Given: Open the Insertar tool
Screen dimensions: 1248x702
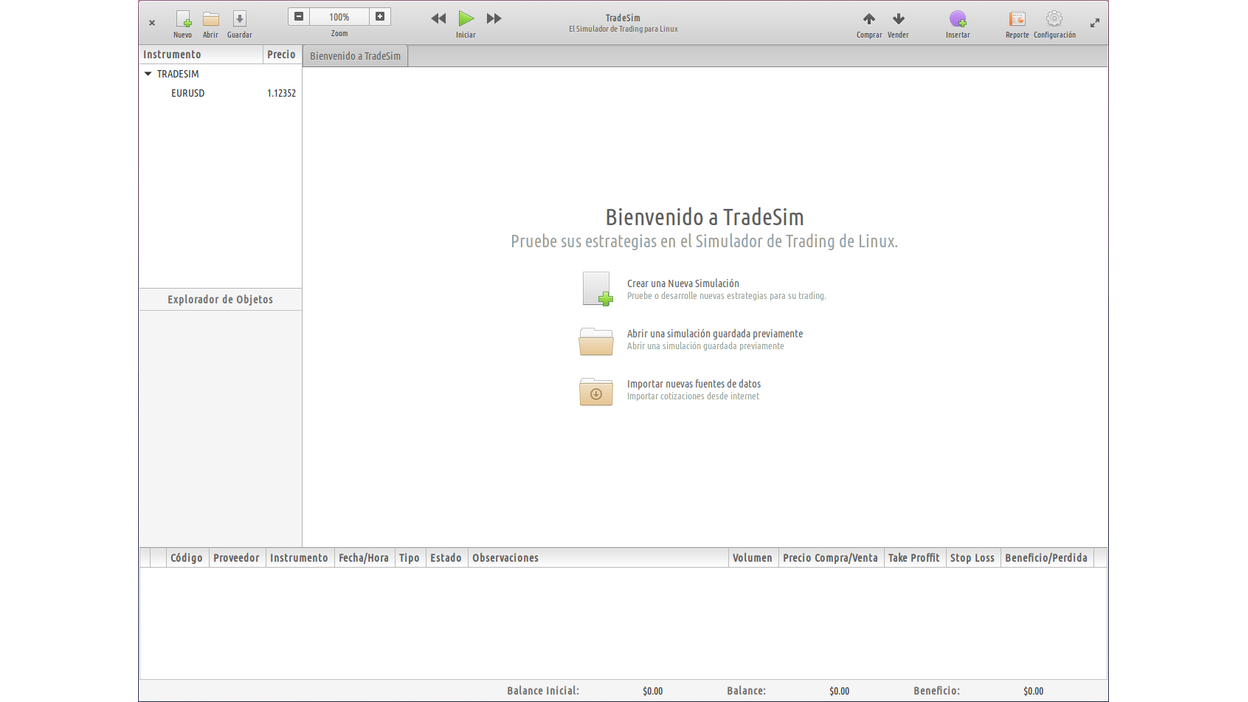Looking at the screenshot, I should pos(957,20).
